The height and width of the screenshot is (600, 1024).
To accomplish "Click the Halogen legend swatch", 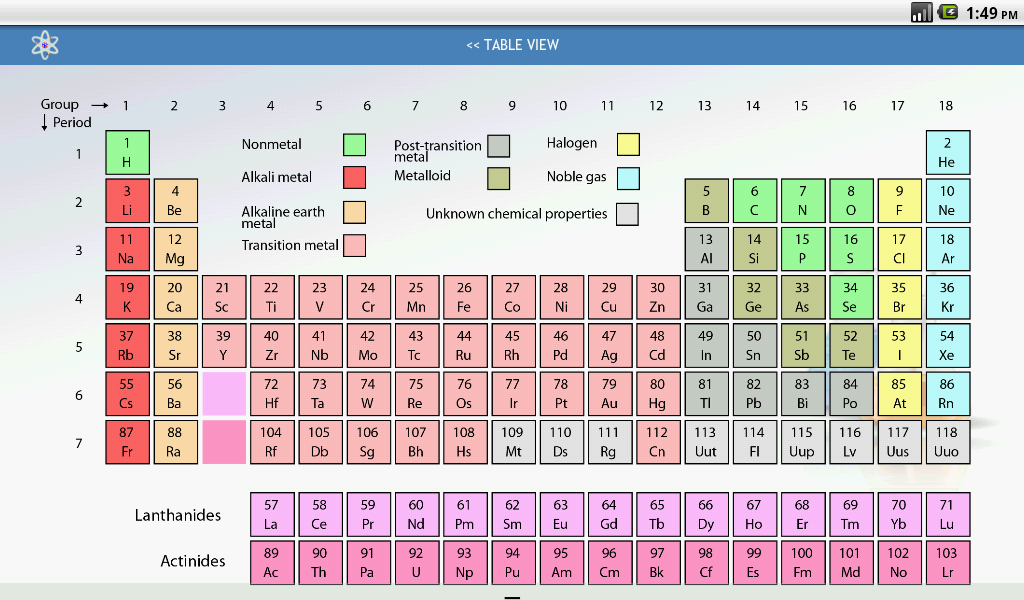I will coord(627,144).
